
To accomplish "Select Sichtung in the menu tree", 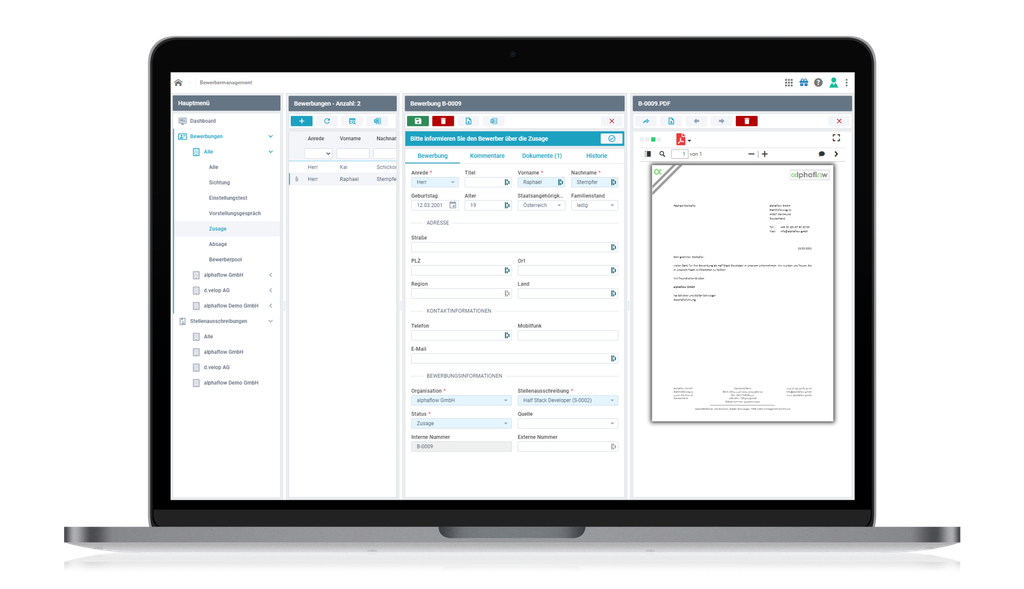I will (219, 183).
